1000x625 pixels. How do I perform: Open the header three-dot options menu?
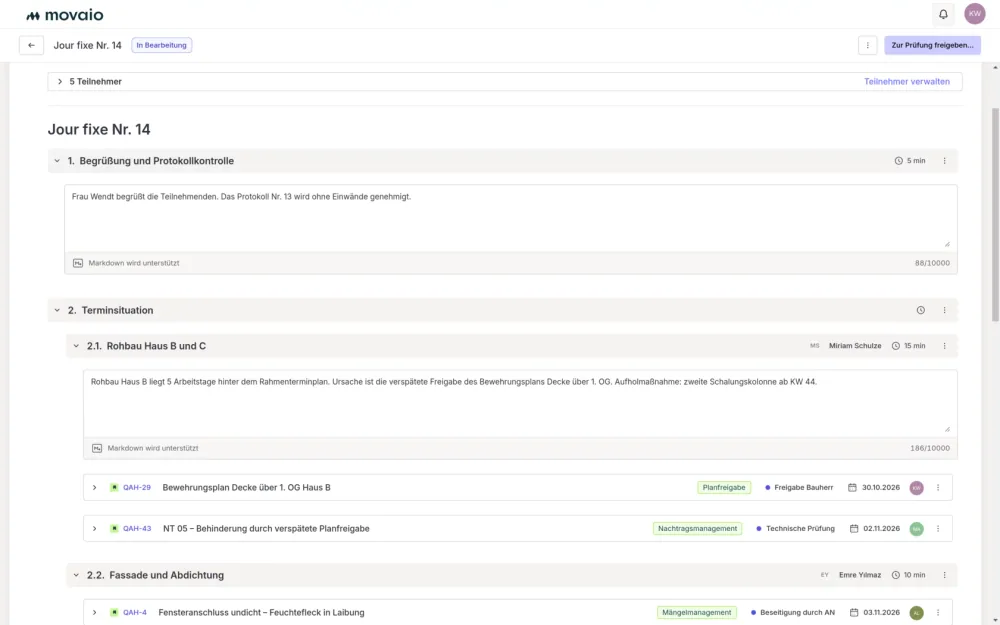pos(867,45)
